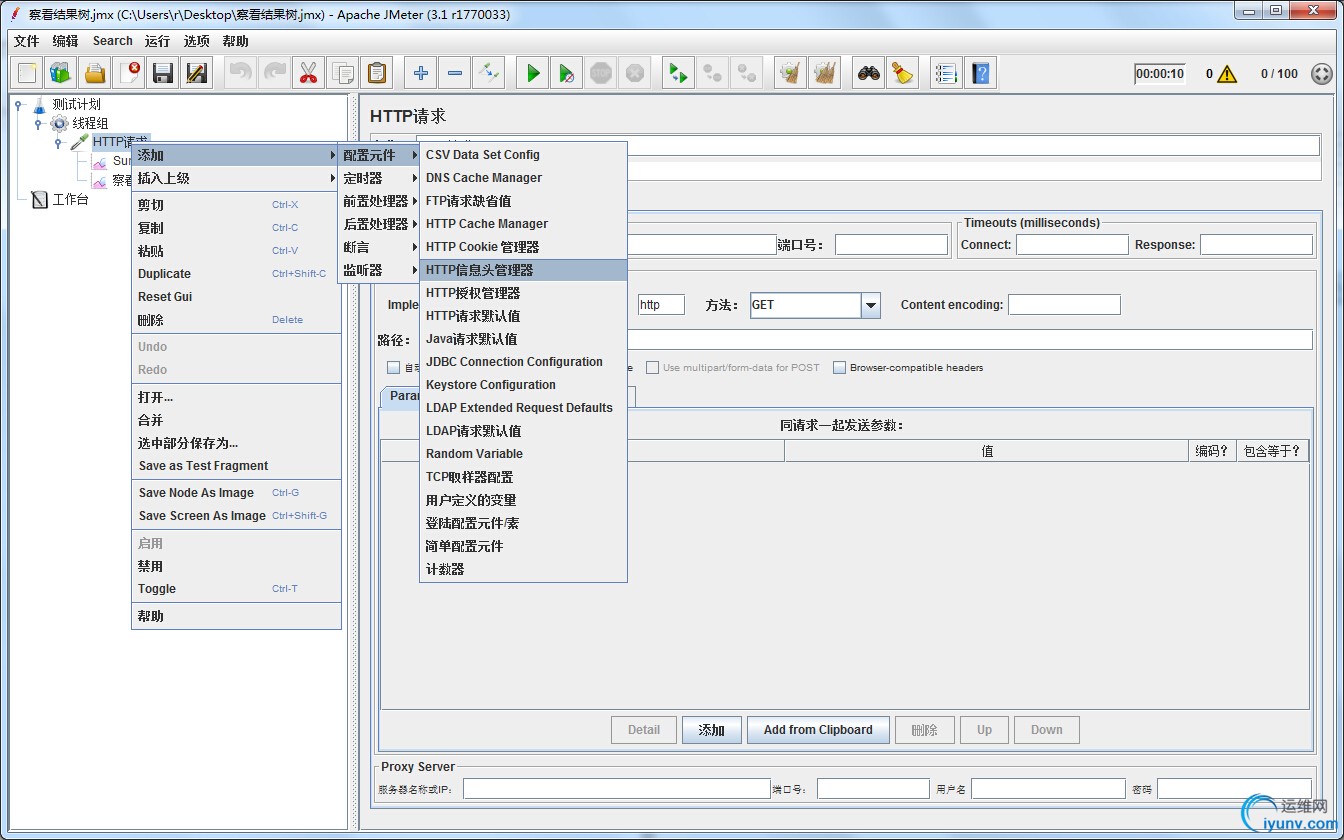Open the Search menu
The image size is (1344, 840).
coord(113,41)
